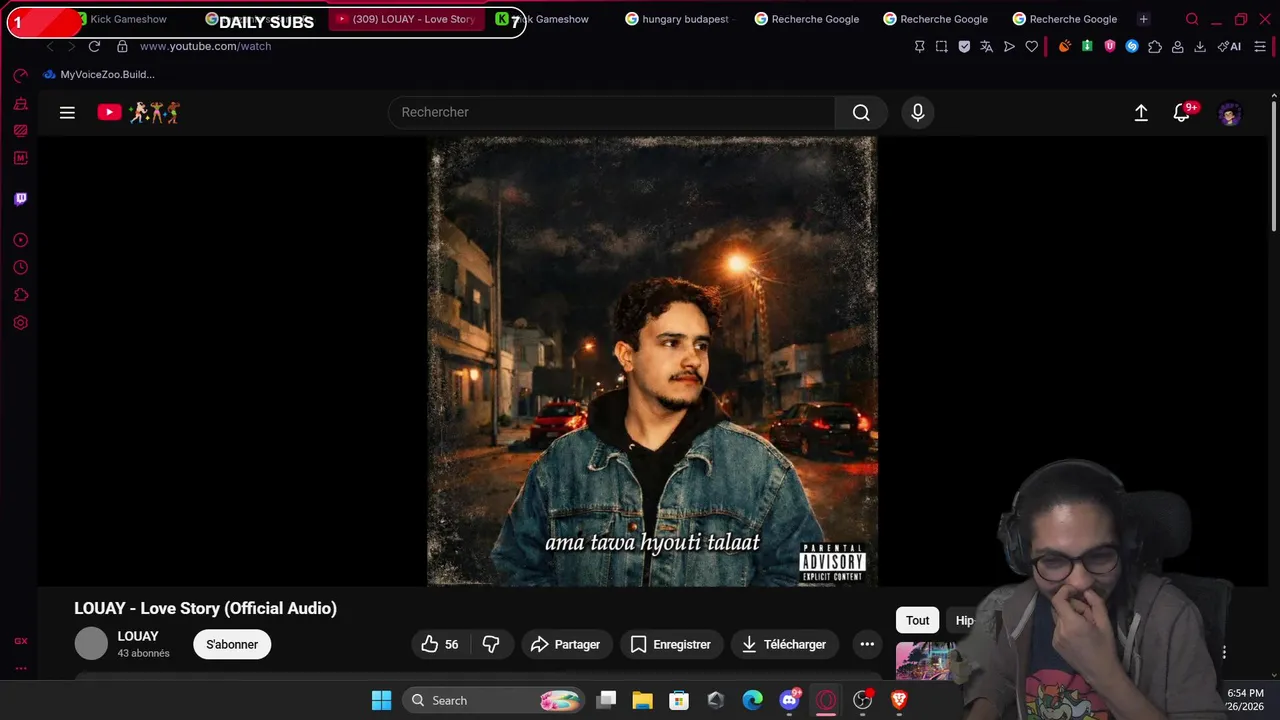Open Opera easy setup sliders icon
The height and width of the screenshot is (720, 1280).
click(1261, 46)
